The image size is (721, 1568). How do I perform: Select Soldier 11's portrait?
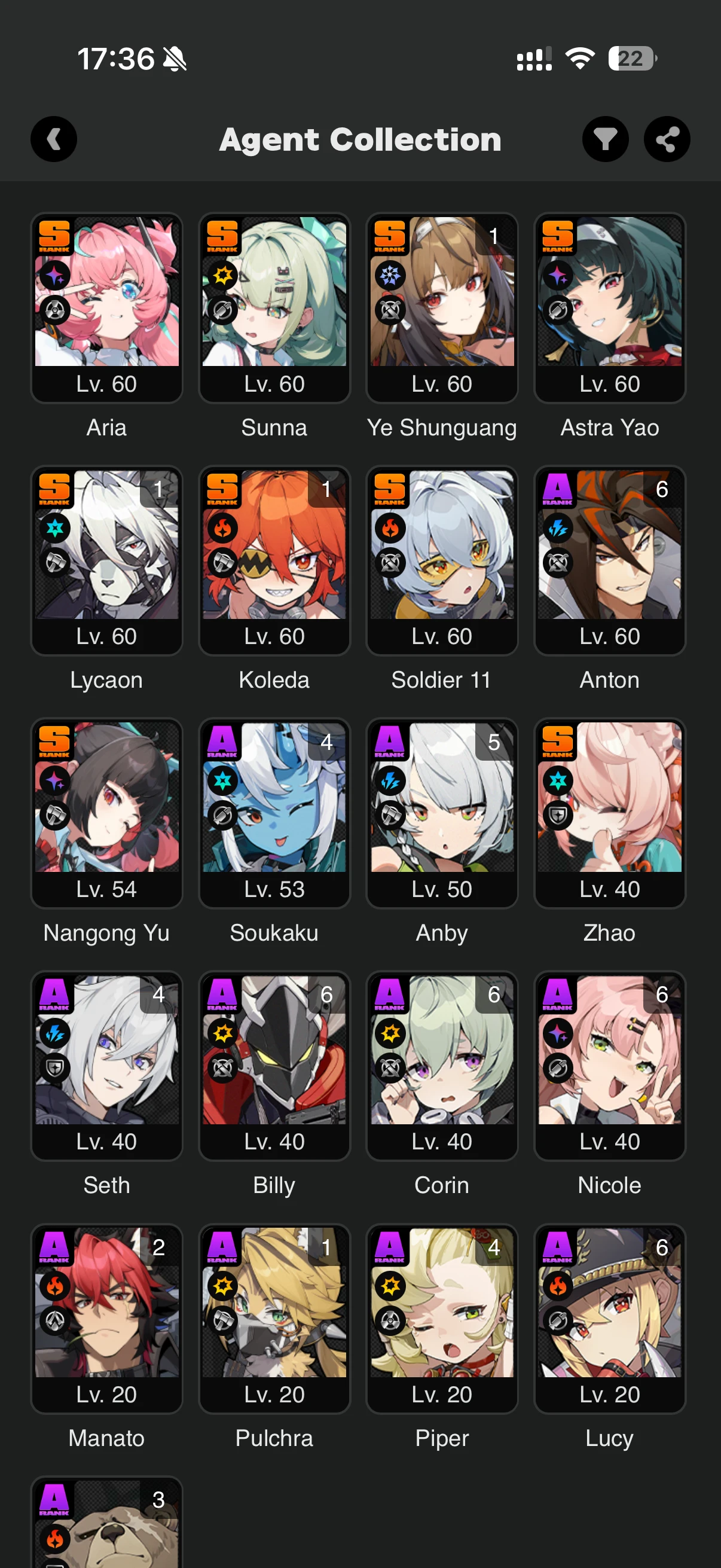(442, 544)
